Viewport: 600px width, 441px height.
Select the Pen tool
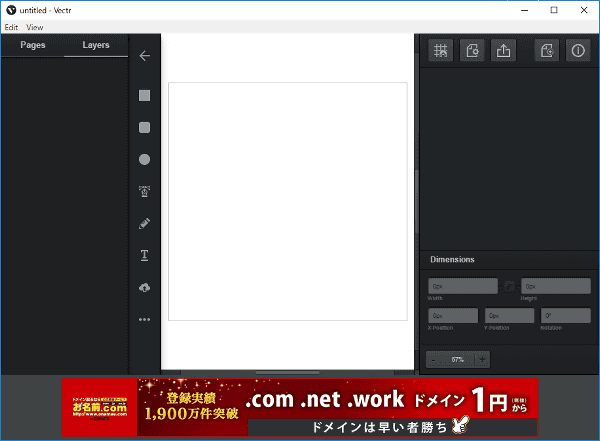(144, 191)
